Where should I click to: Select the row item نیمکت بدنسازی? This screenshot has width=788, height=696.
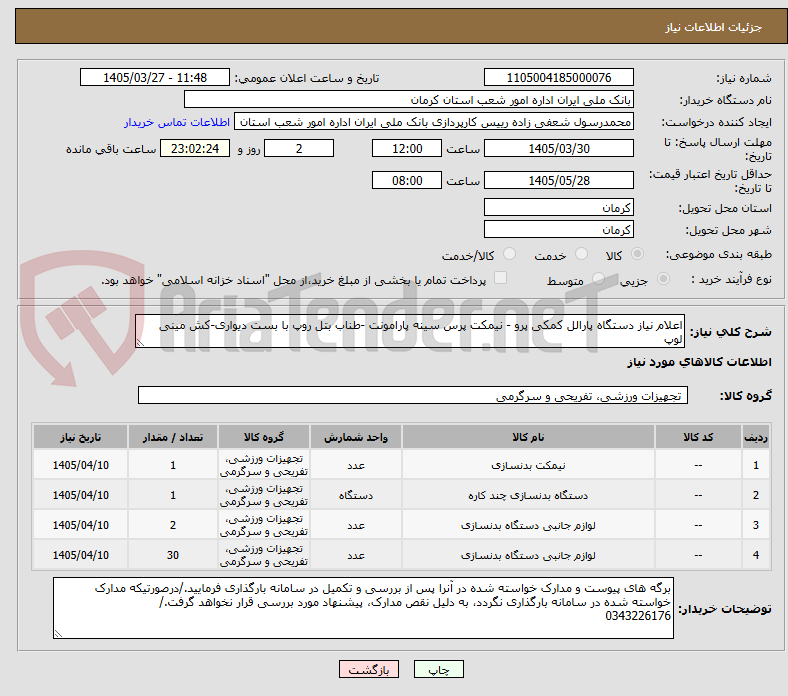click(x=528, y=465)
